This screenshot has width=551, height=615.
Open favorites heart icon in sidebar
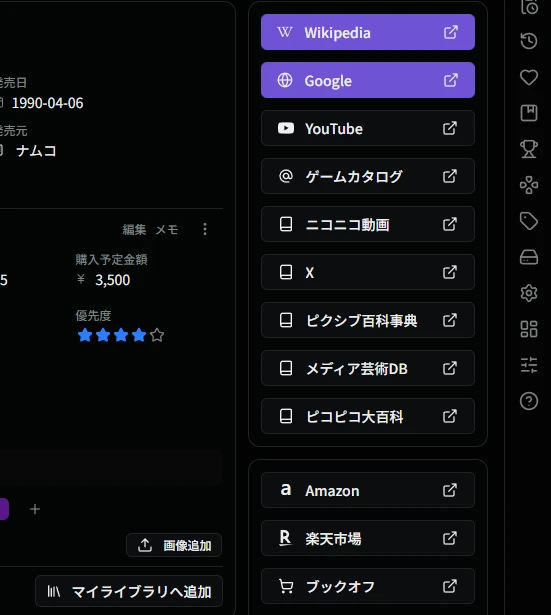tap(529, 77)
